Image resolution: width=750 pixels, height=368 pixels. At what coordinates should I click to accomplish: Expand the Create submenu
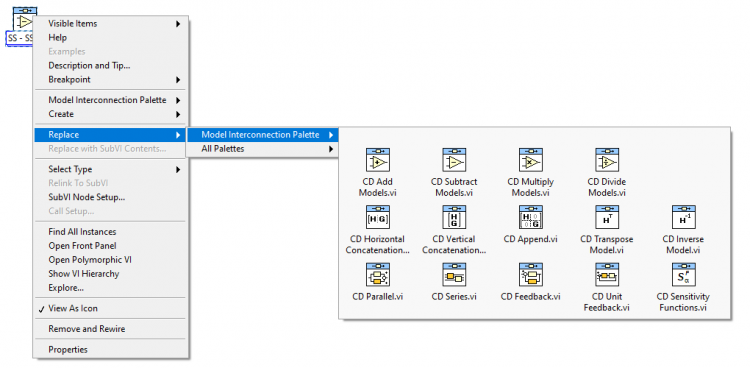pos(110,114)
